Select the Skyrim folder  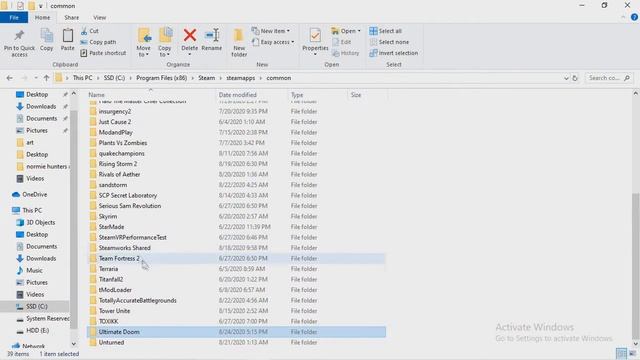point(236,216)
